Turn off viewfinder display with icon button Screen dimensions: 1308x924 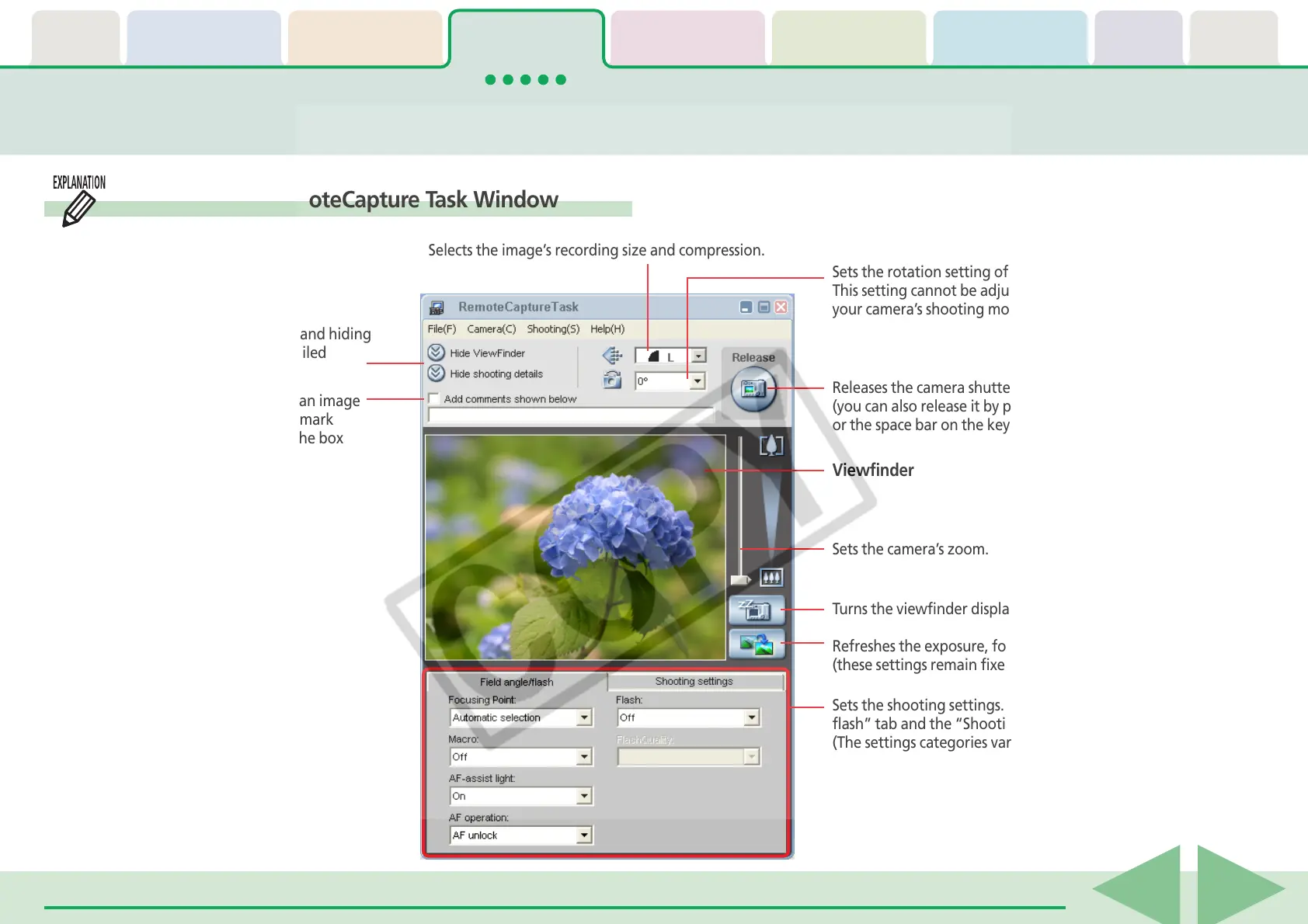(755, 610)
